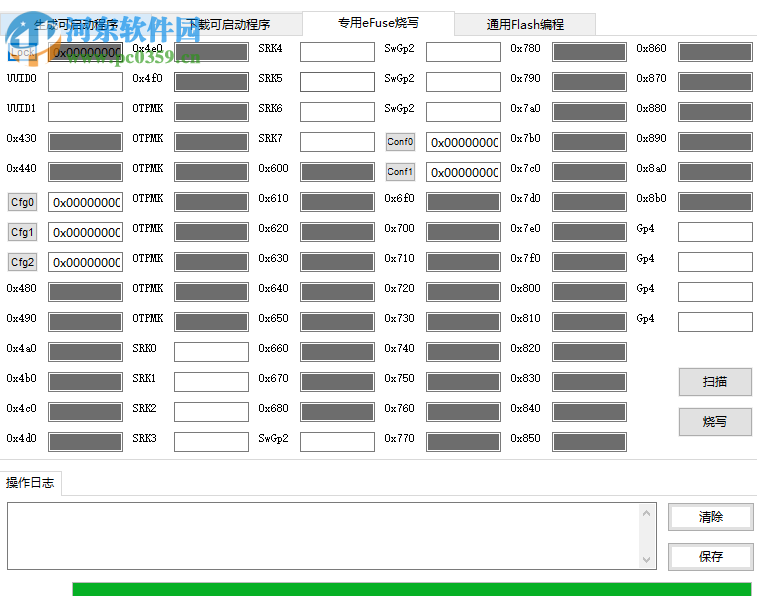757x596 pixels.
Task: Click the Cfg1 button
Action: pyautogui.click(x=22, y=232)
